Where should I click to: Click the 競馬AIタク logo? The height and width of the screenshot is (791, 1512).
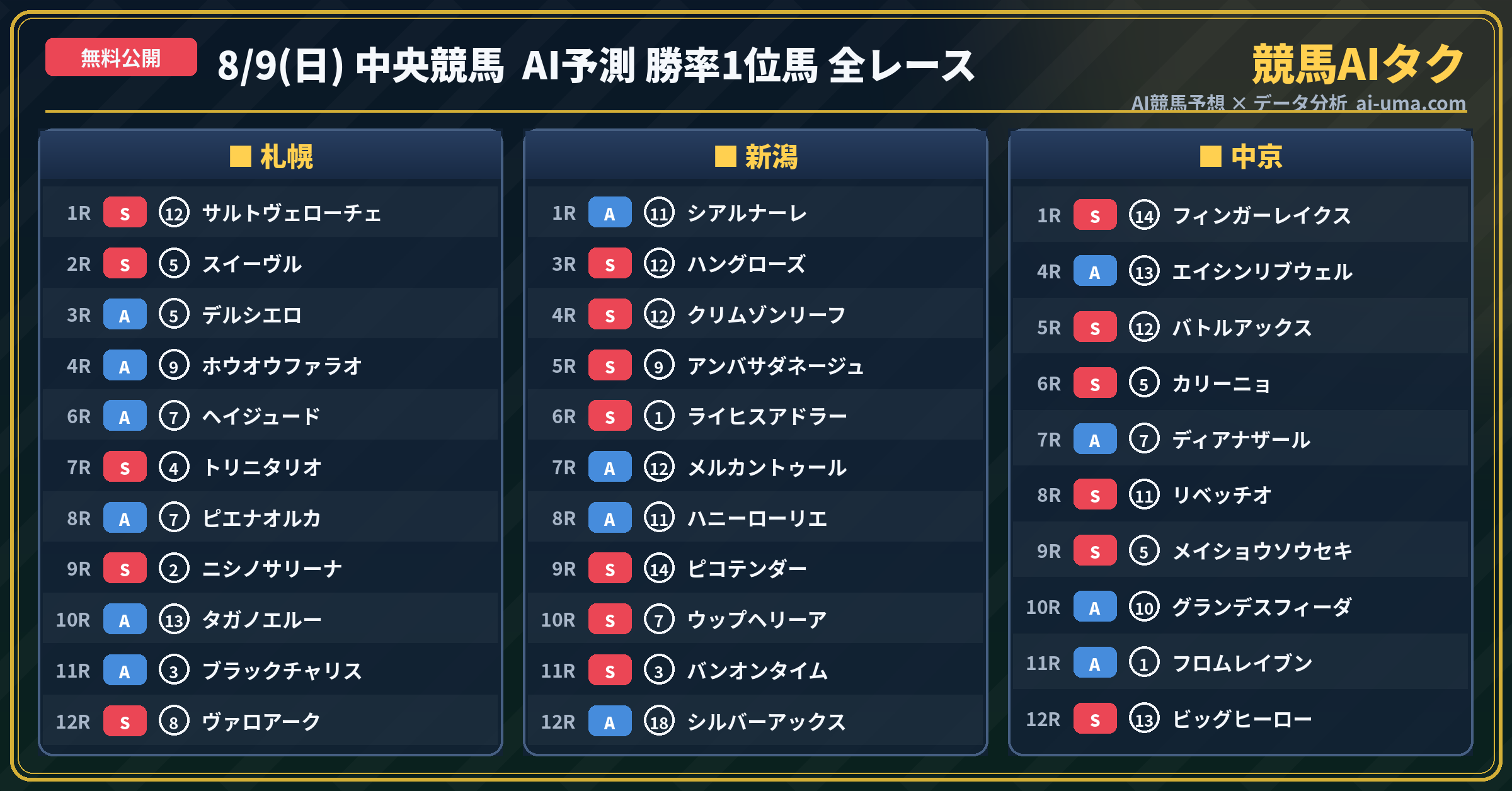pos(1358,64)
